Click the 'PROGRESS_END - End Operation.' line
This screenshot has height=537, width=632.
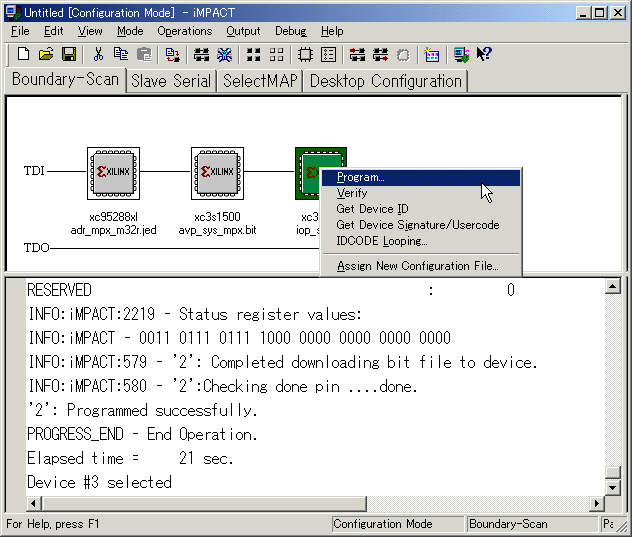click(142, 435)
